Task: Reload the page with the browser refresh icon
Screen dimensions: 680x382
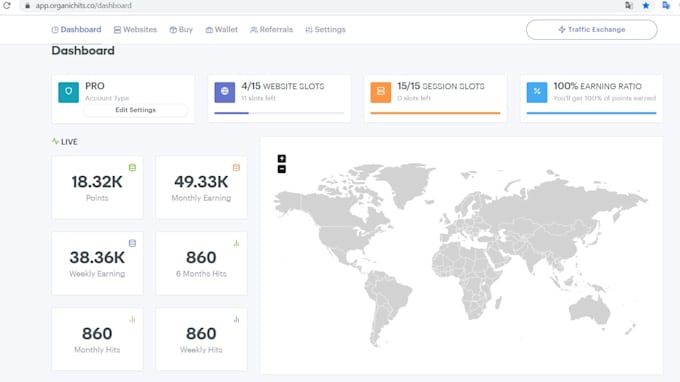Action: click(7, 6)
